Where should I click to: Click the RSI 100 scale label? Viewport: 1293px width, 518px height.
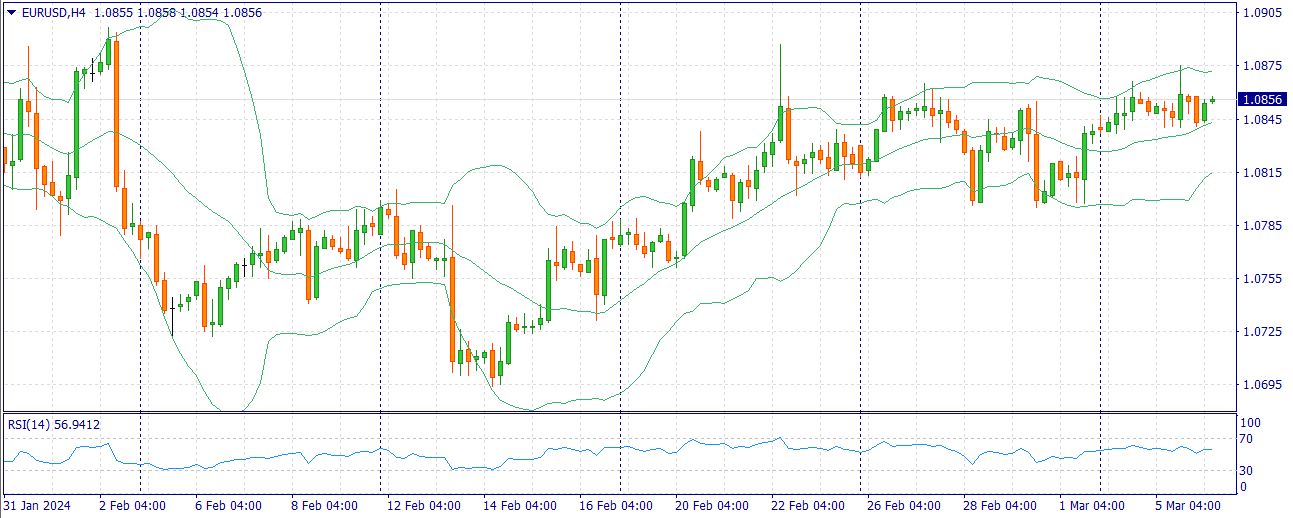click(1250, 423)
